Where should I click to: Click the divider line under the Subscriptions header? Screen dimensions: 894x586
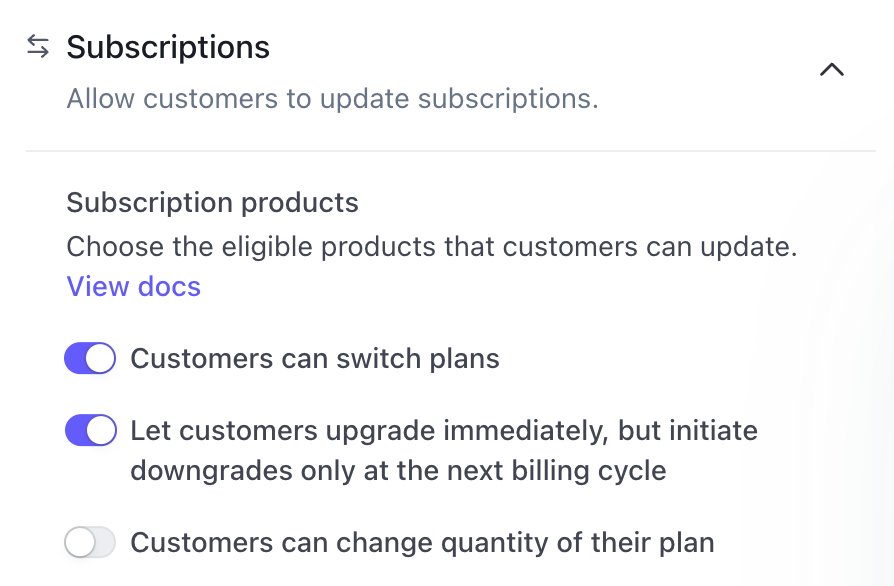point(450,151)
